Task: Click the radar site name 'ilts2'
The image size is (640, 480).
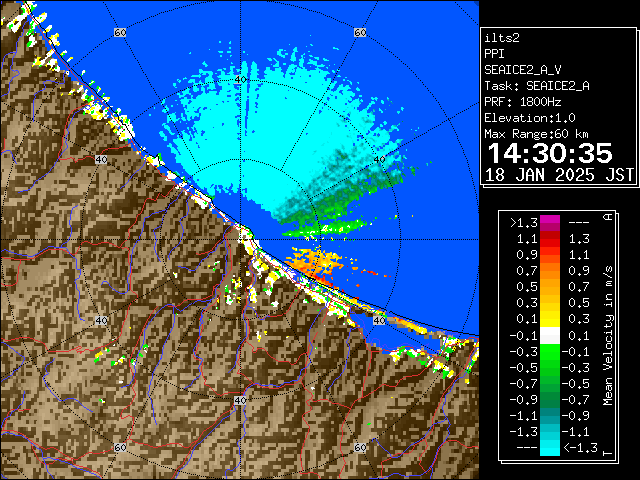Action: point(502,38)
